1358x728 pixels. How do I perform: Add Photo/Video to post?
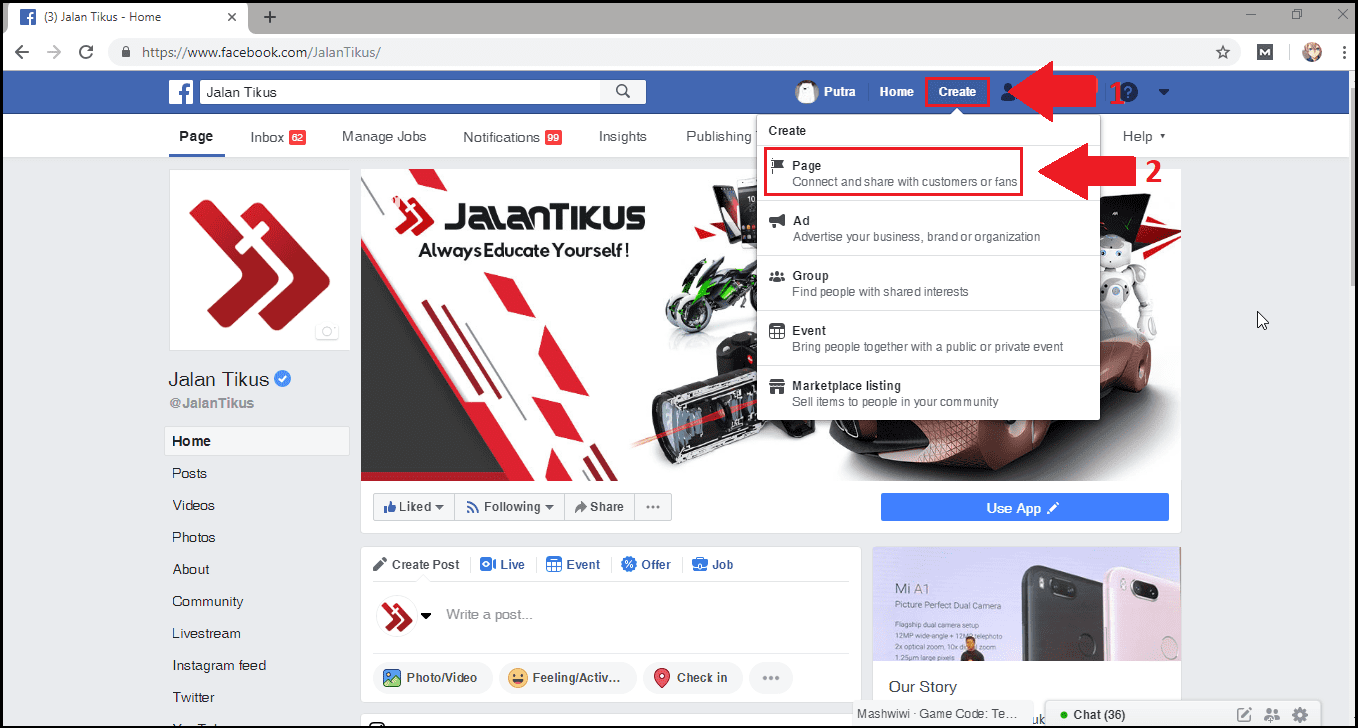click(x=433, y=678)
